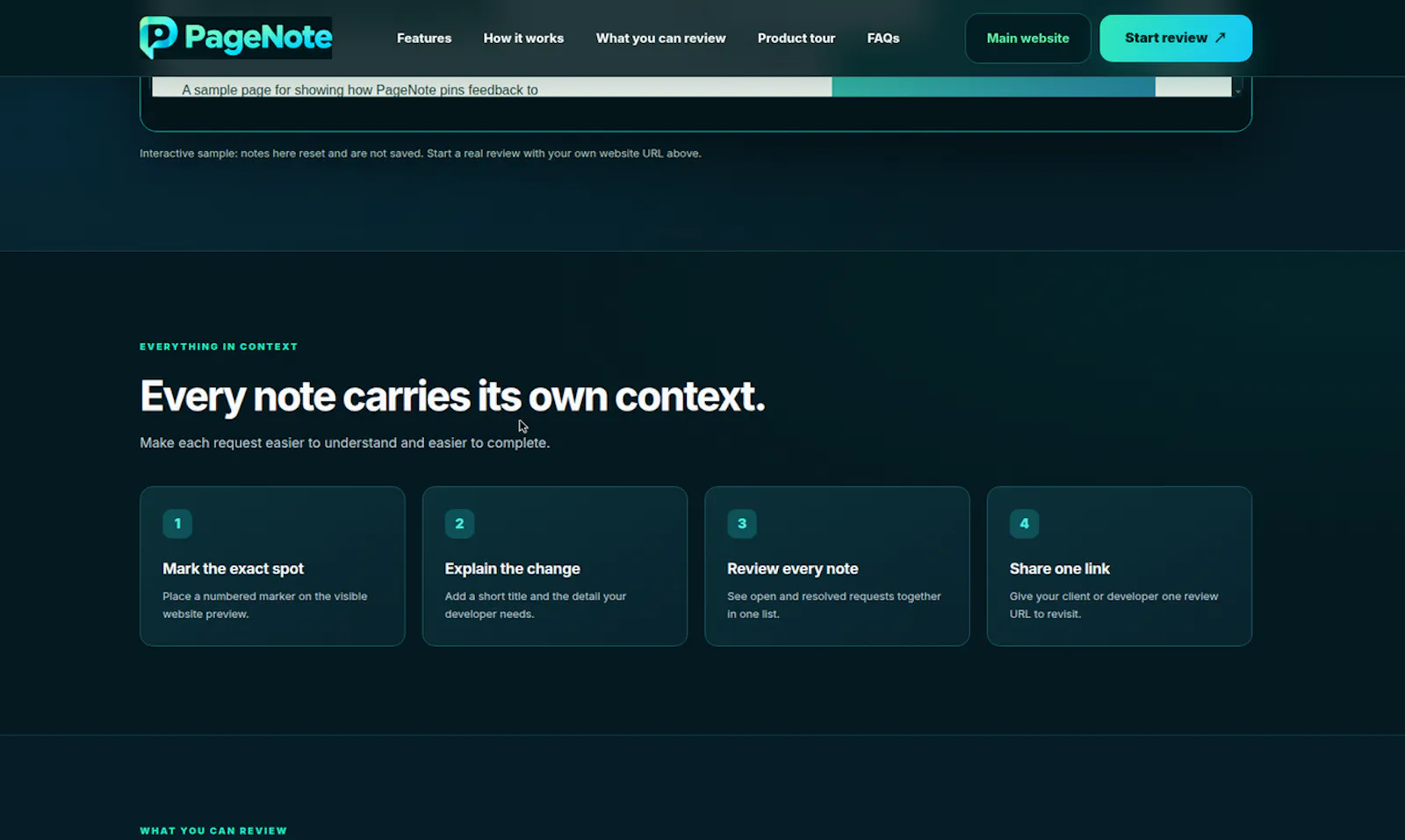Click the step 3 number badge
The height and width of the screenshot is (840, 1405).
click(x=742, y=524)
